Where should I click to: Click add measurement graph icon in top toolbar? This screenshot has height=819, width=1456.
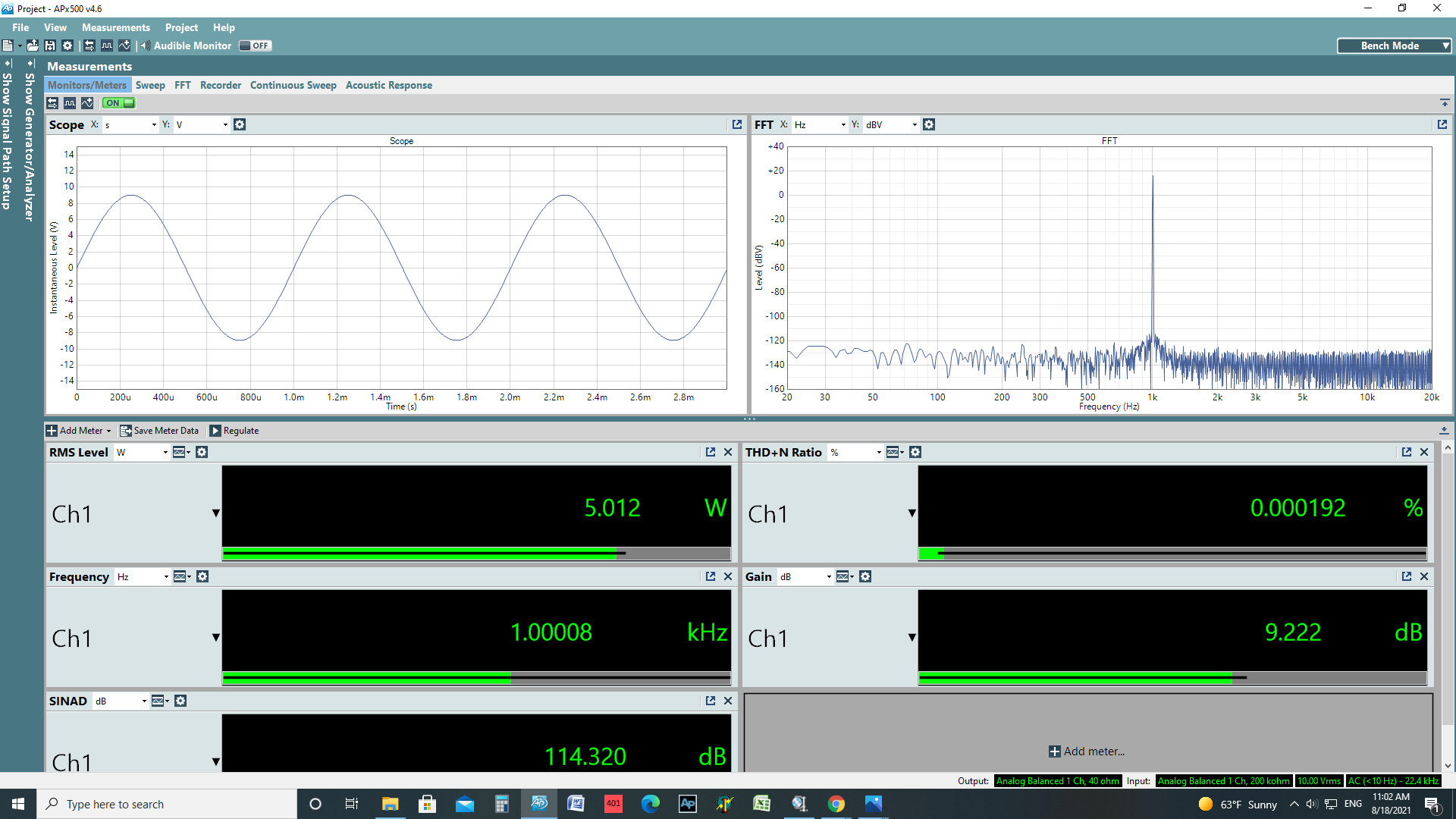pos(124,45)
